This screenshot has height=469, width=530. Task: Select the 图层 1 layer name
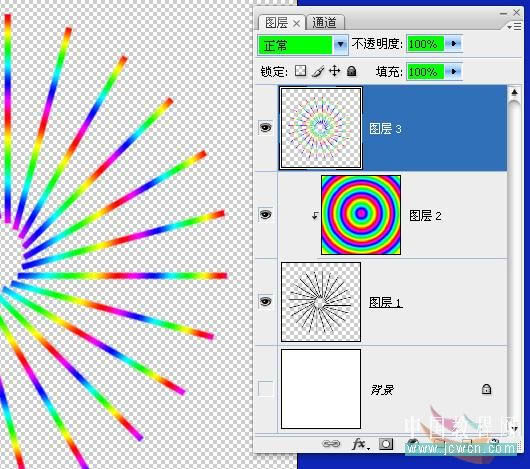(385, 302)
